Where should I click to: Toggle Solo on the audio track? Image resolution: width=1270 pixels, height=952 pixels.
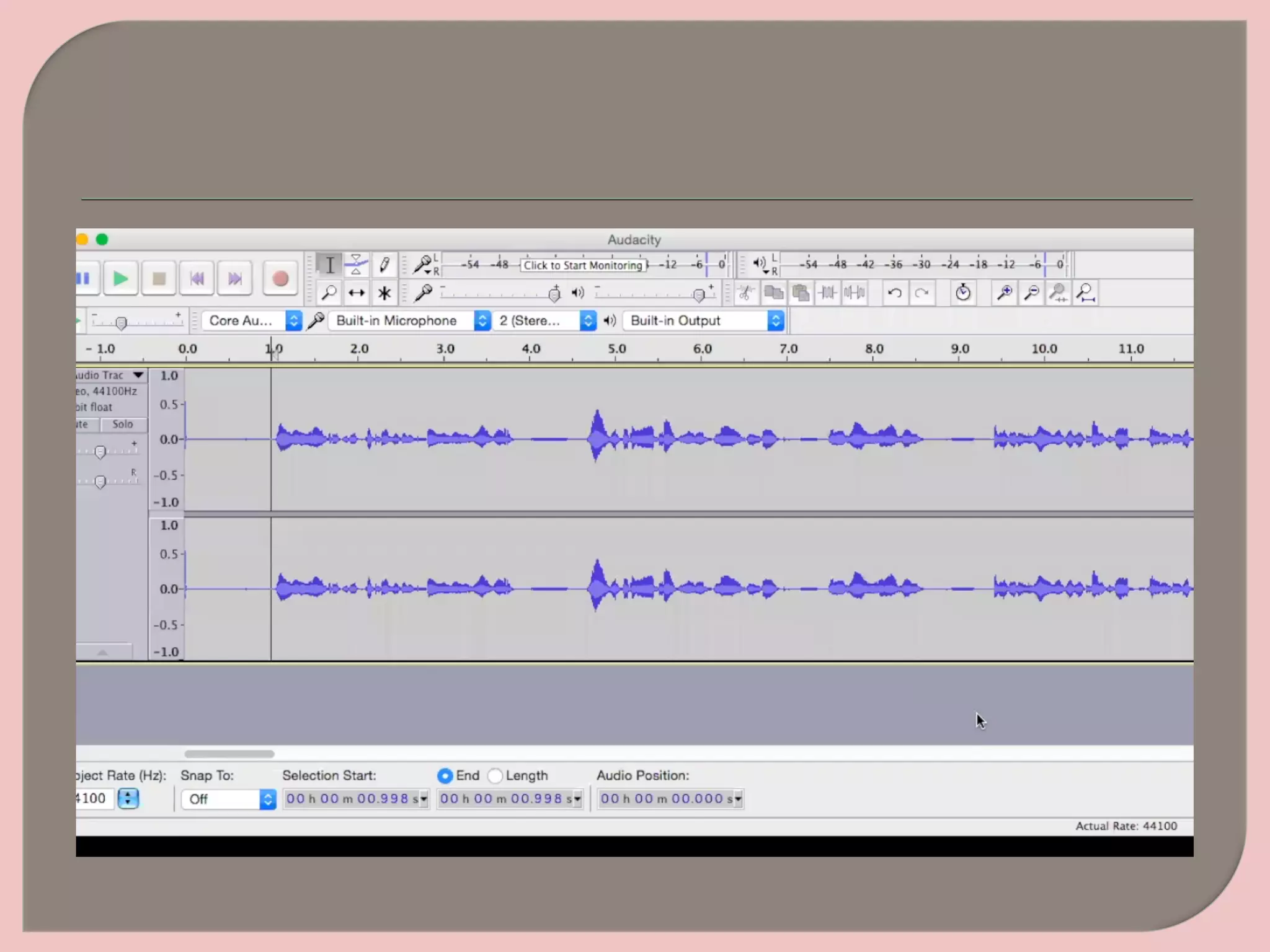pyautogui.click(x=123, y=424)
